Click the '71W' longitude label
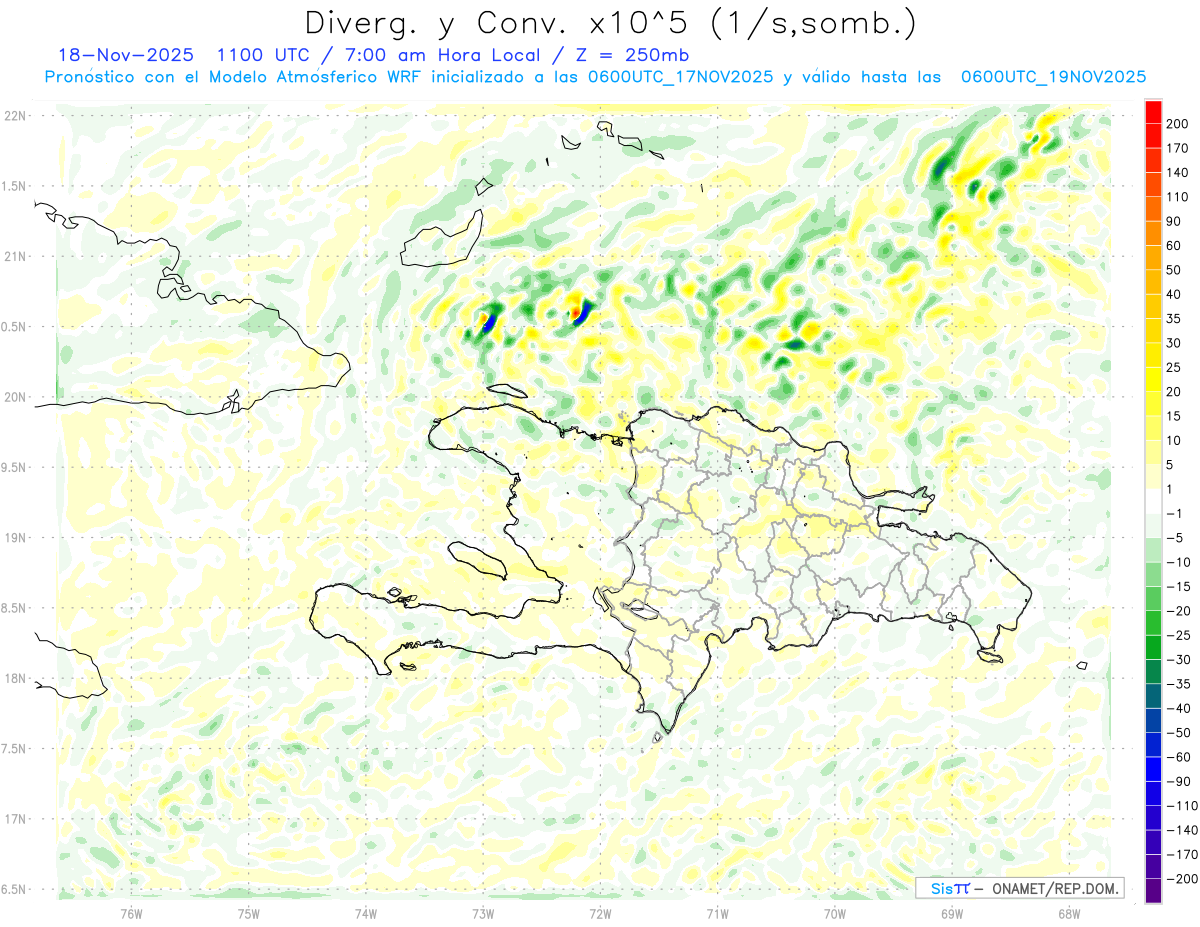 point(717,913)
